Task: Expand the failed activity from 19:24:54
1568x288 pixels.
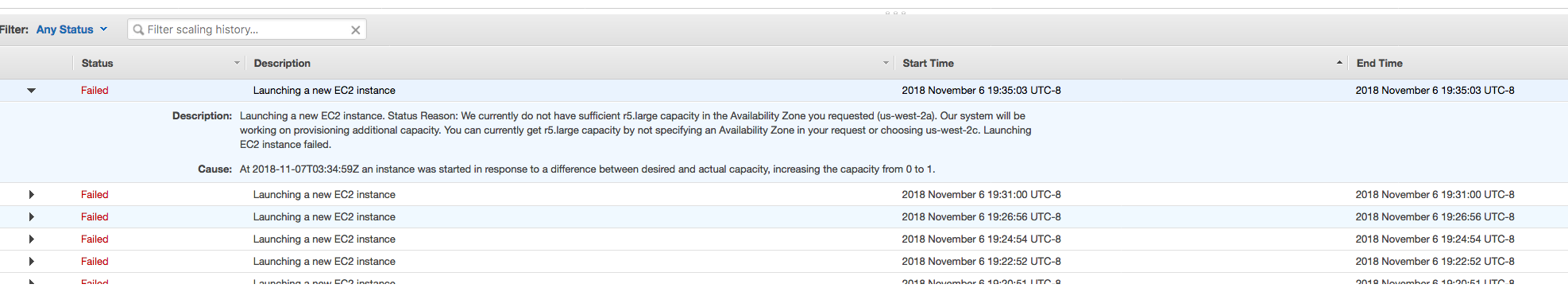Action: [32, 239]
